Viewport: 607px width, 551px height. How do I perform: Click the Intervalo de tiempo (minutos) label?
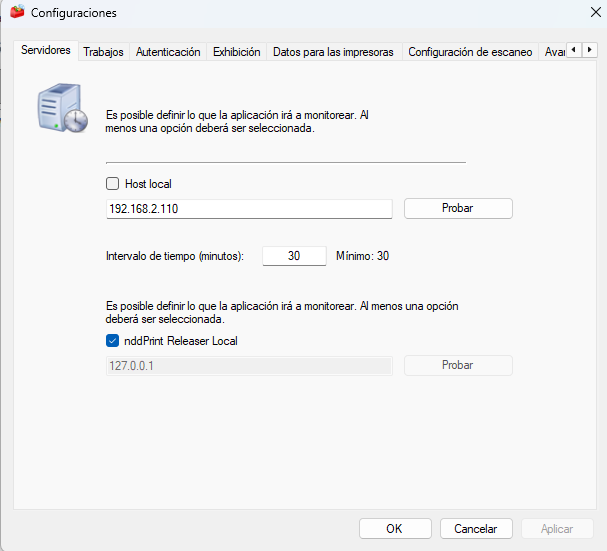click(x=175, y=256)
